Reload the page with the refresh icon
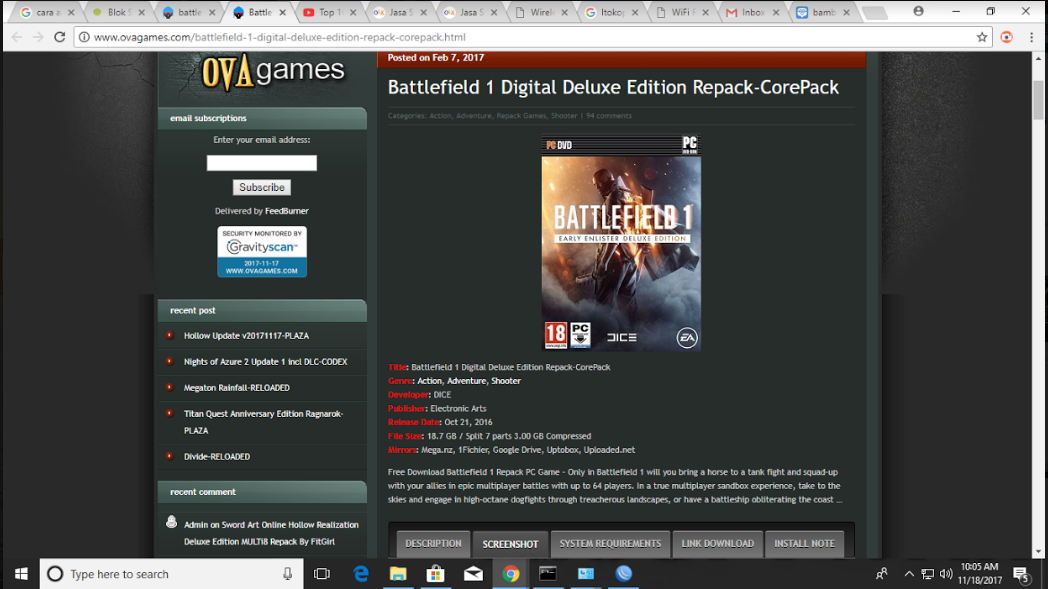Image resolution: width=1048 pixels, height=589 pixels. pyautogui.click(x=59, y=37)
